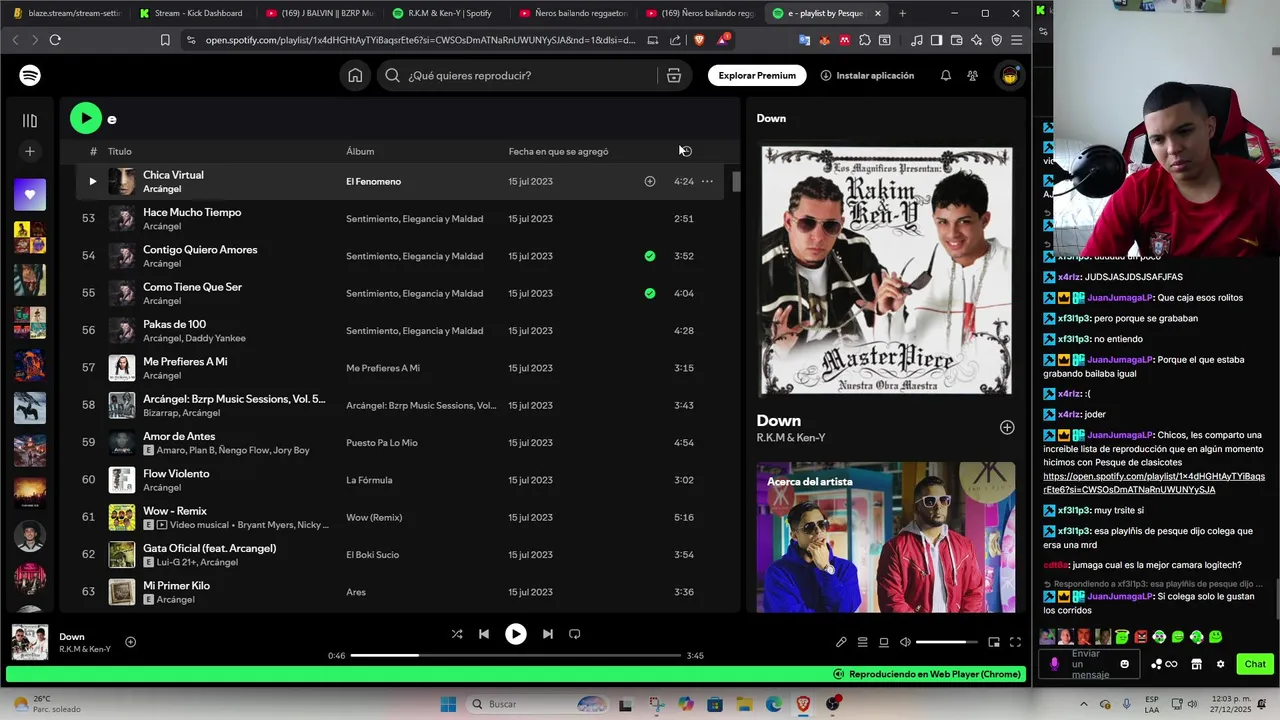Open the Browse icon in search bar
The height and width of the screenshot is (720, 1280).
pos(674,75)
